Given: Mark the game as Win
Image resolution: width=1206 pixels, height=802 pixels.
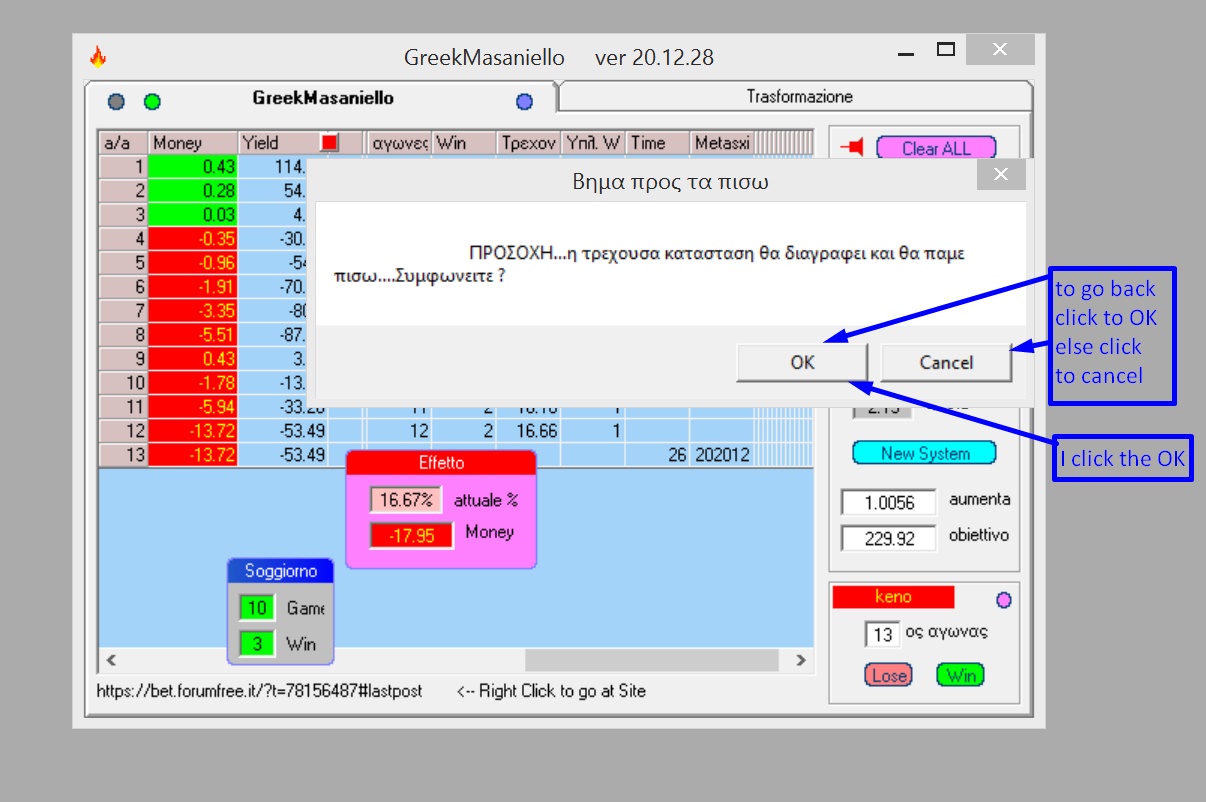Looking at the screenshot, I should point(961,675).
